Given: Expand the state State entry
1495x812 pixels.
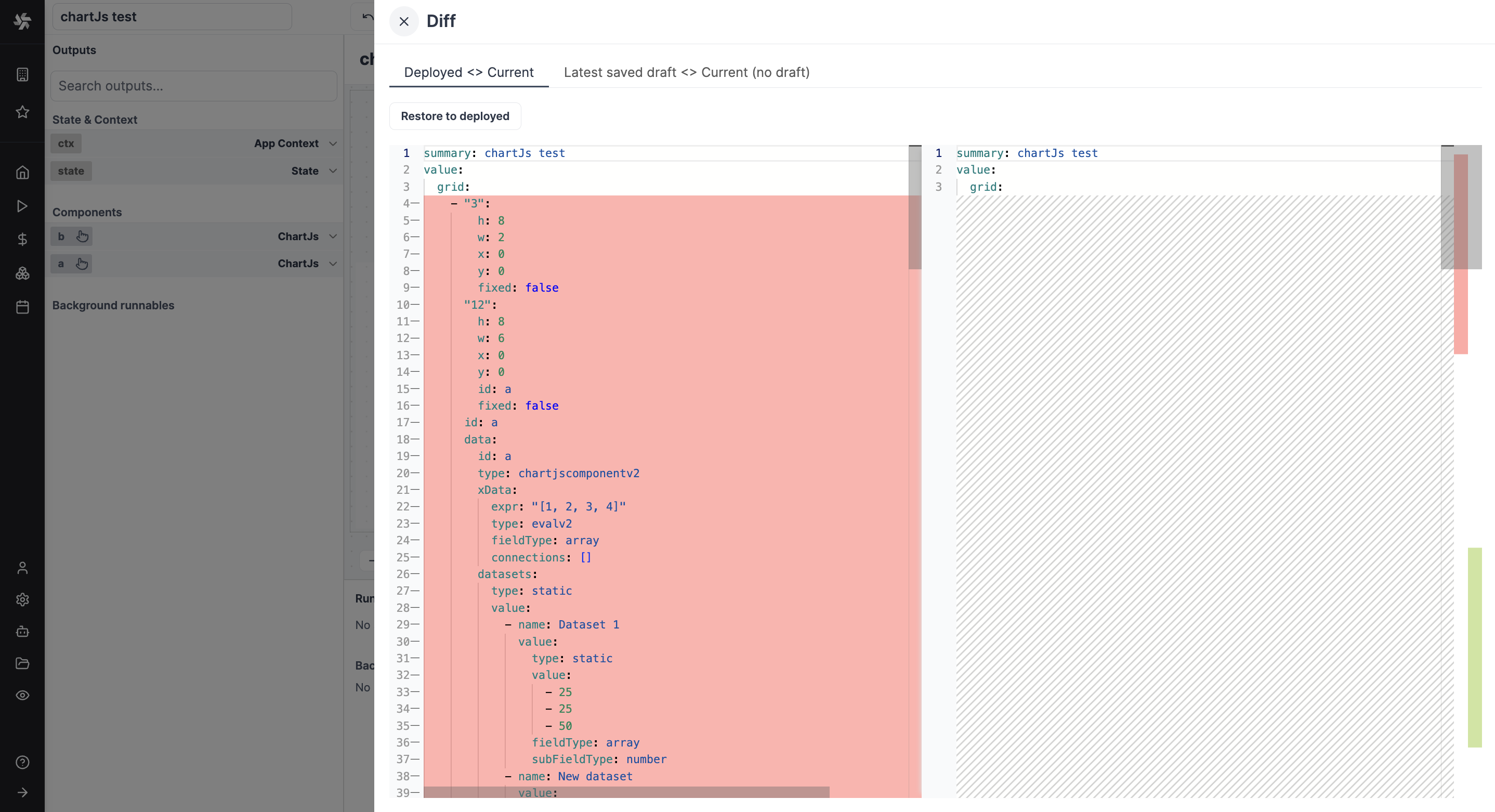Looking at the screenshot, I should (333, 171).
